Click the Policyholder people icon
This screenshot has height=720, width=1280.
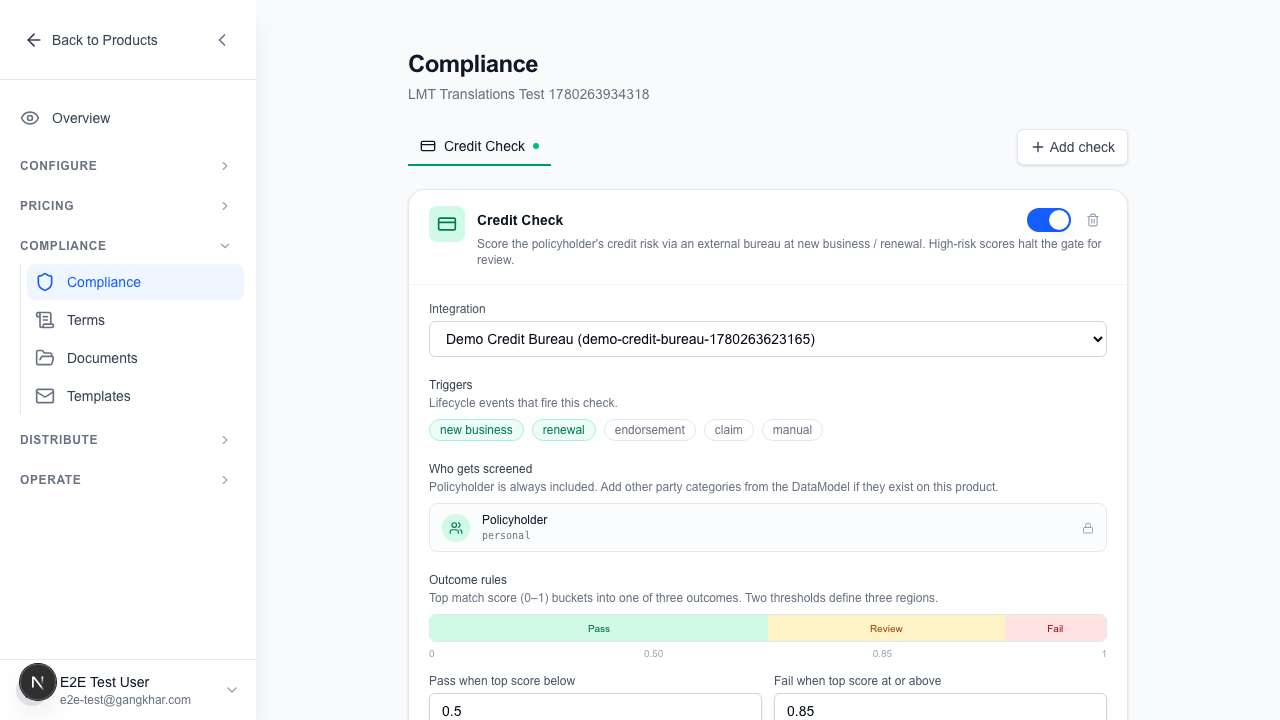click(456, 527)
